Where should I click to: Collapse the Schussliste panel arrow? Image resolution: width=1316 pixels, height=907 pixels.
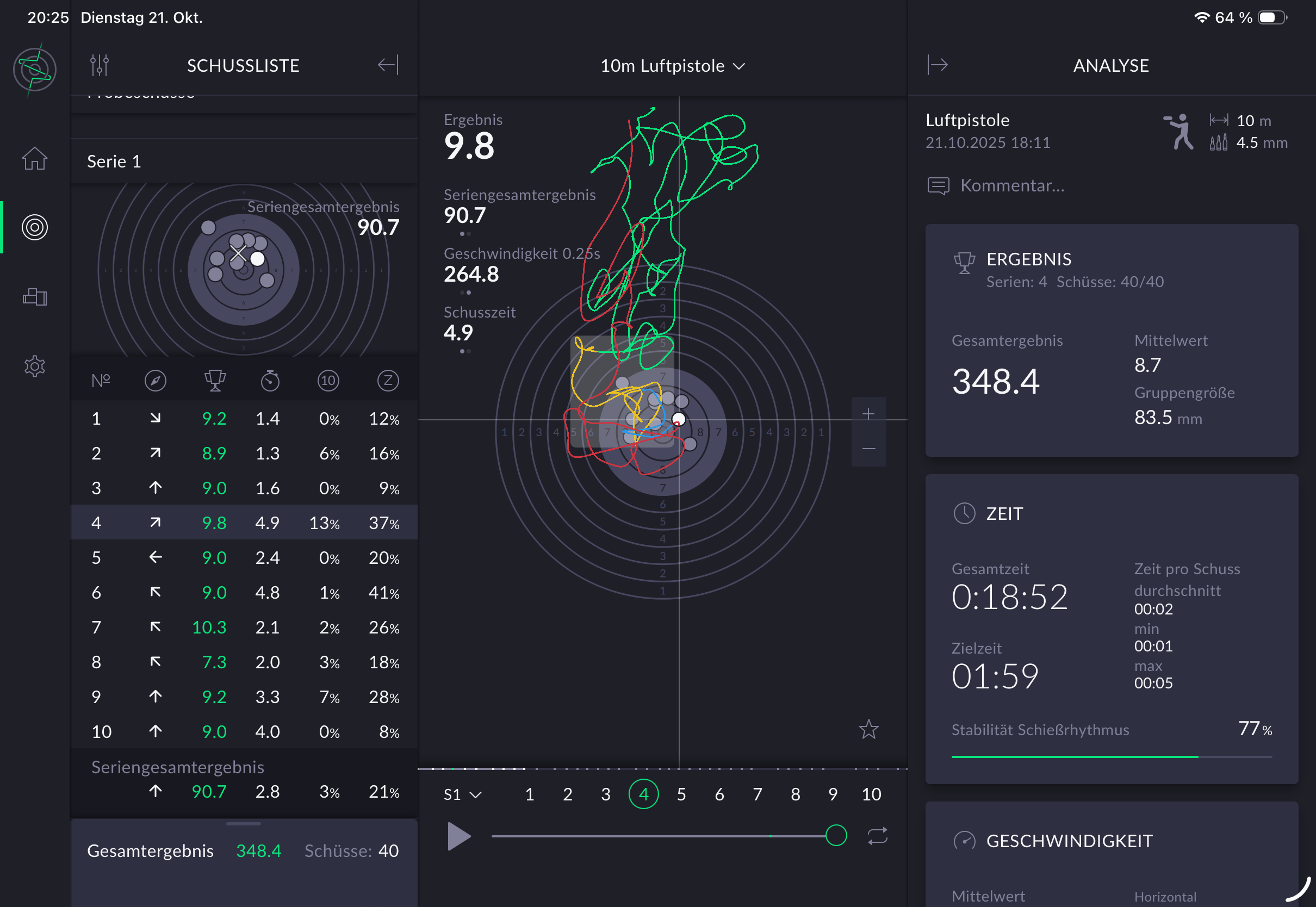point(388,65)
